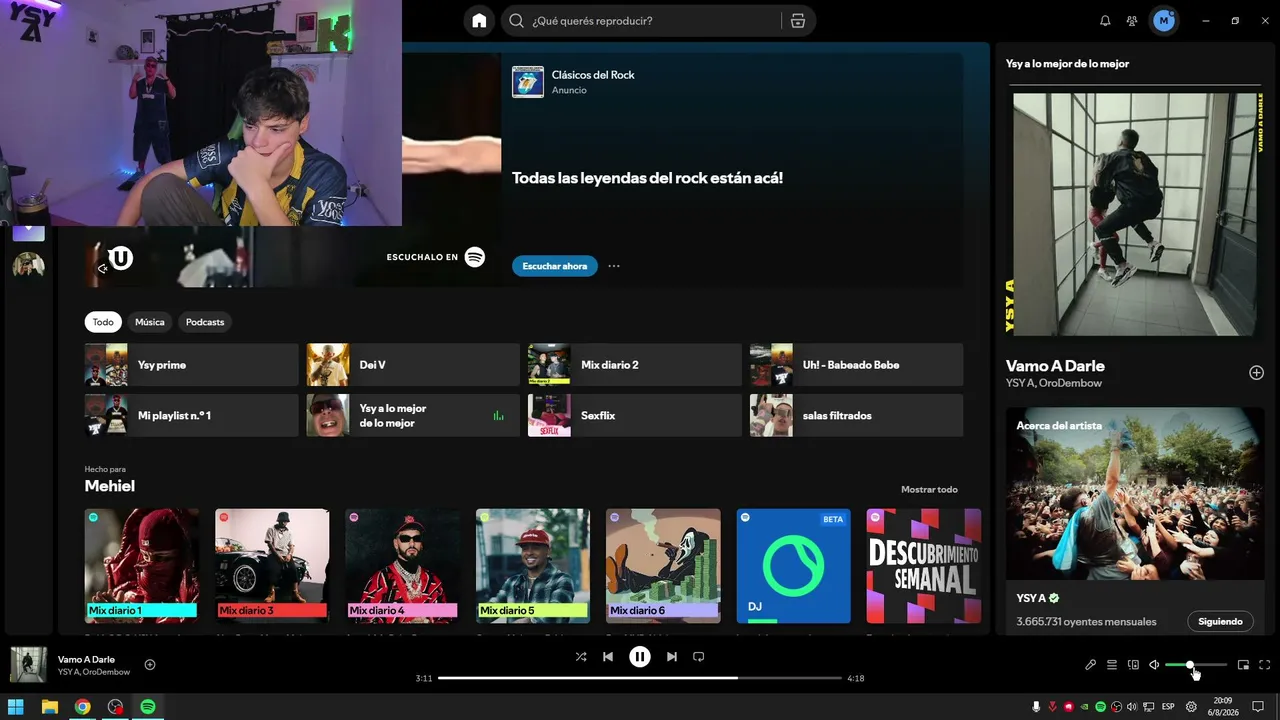Screen dimensions: 1280x720
Task: Open File Explorer from taskbar
Action: (49, 707)
